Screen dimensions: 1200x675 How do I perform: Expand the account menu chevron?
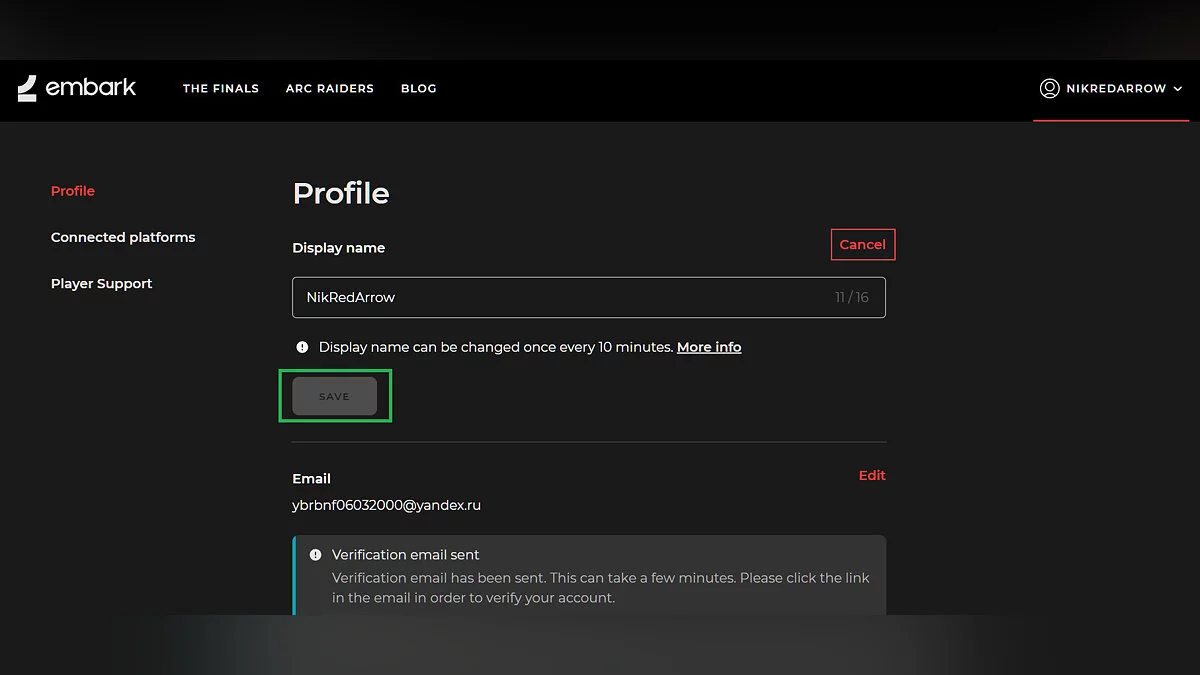click(1178, 89)
